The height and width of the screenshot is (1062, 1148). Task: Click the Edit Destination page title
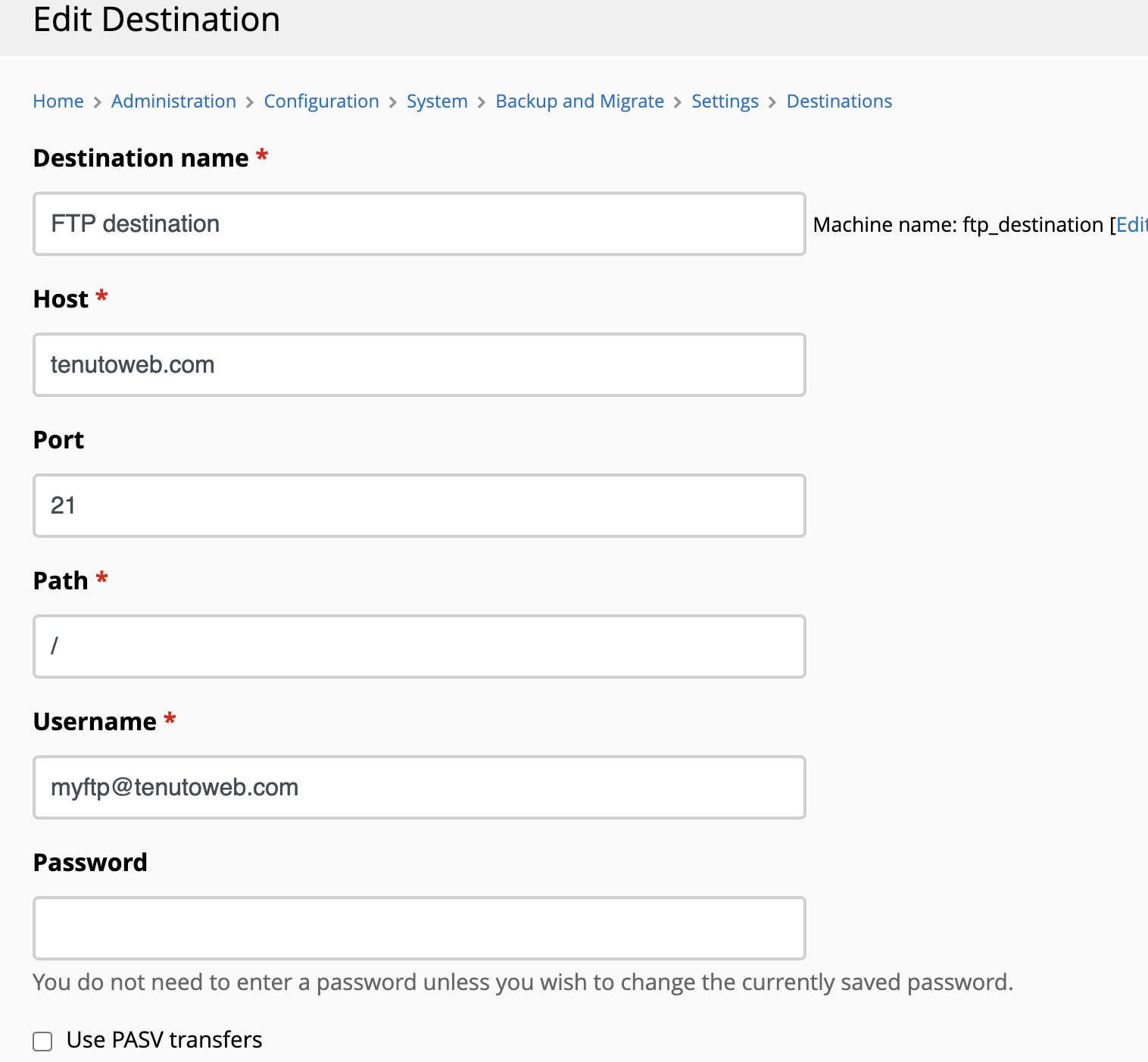coord(156,20)
